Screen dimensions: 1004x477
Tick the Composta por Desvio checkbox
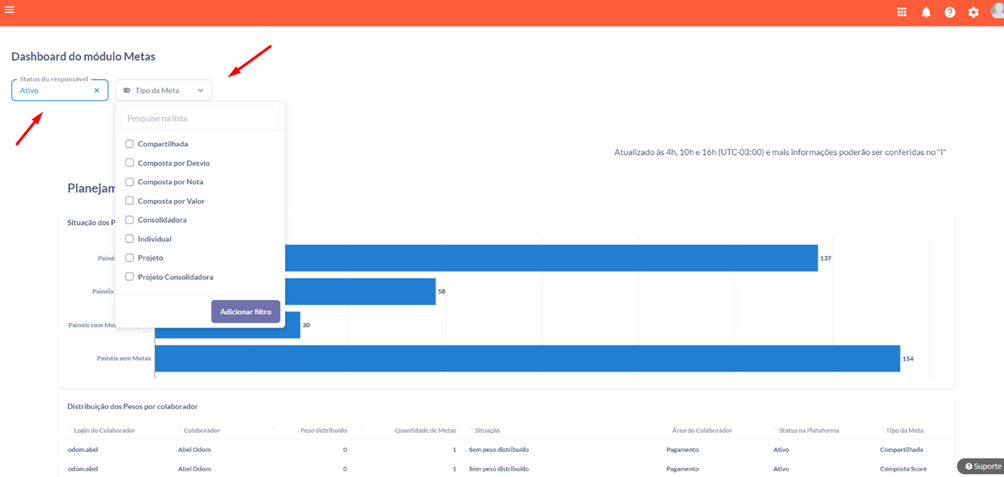[x=130, y=163]
